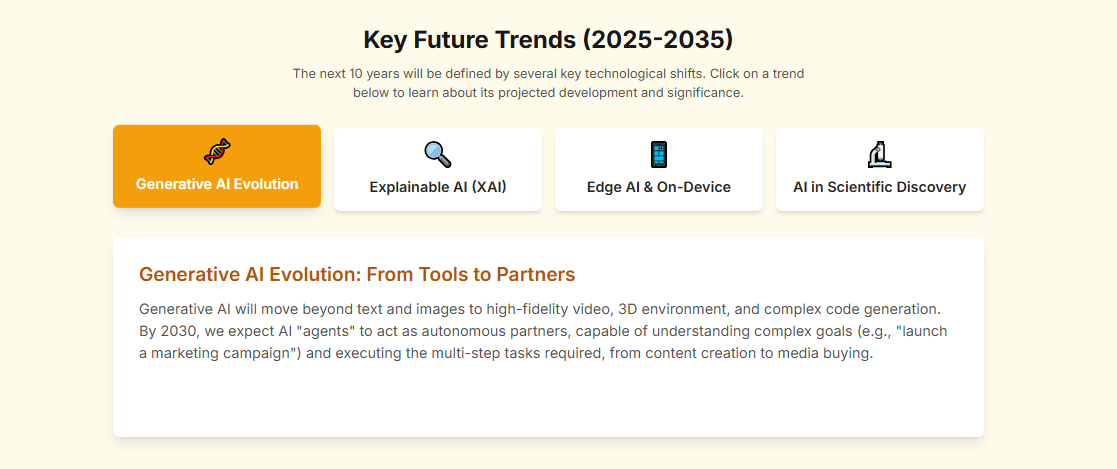Select the Generative AI Evolution label
Image resolution: width=1117 pixels, height=469 pixels.
click(217, 184)
